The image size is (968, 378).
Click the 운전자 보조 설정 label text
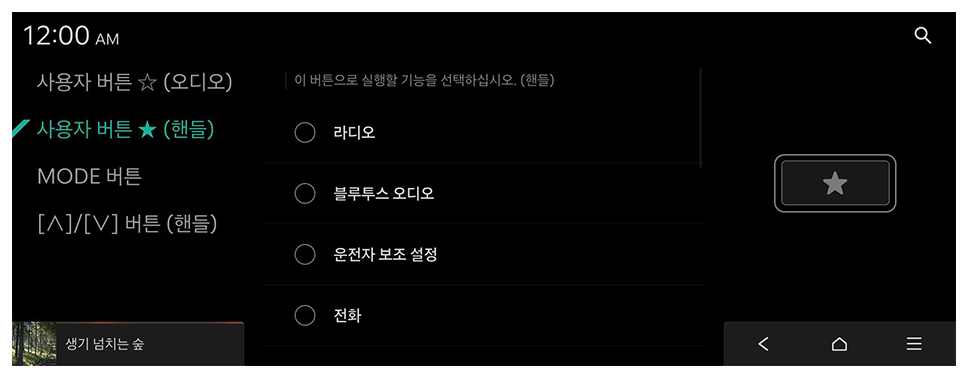[385, 254]
